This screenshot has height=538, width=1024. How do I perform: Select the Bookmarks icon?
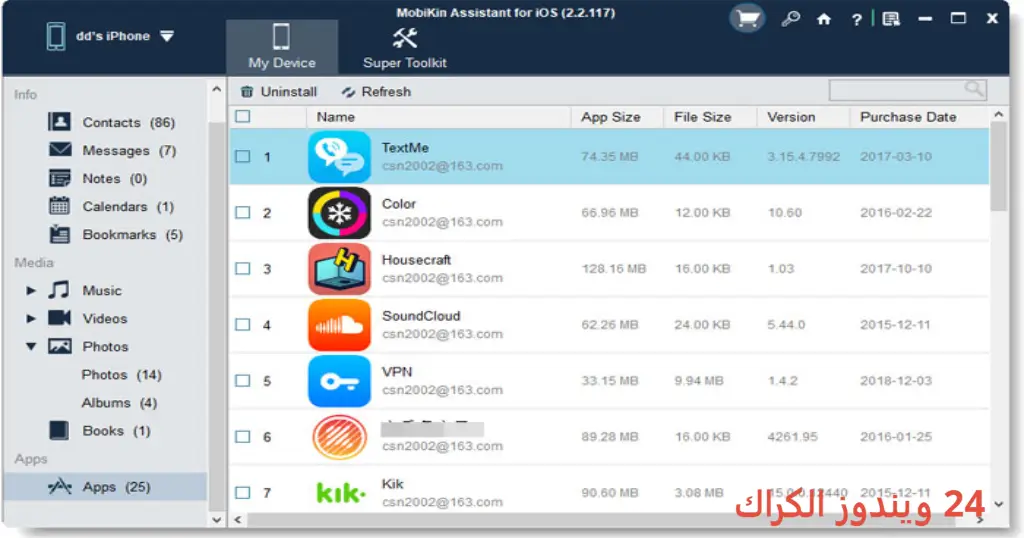coord(59,234)
